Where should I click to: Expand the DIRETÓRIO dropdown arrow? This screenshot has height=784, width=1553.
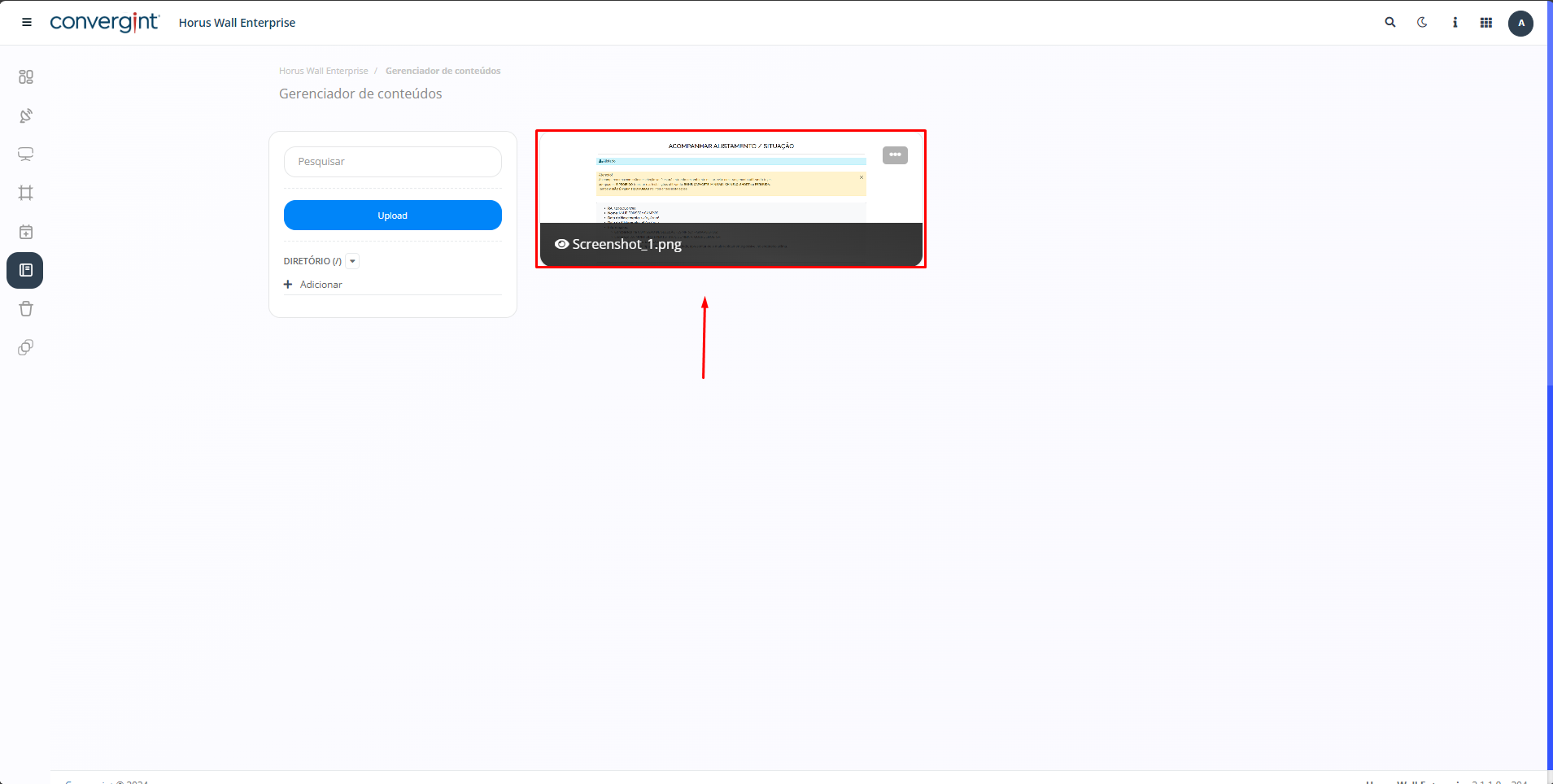(352, 261)
